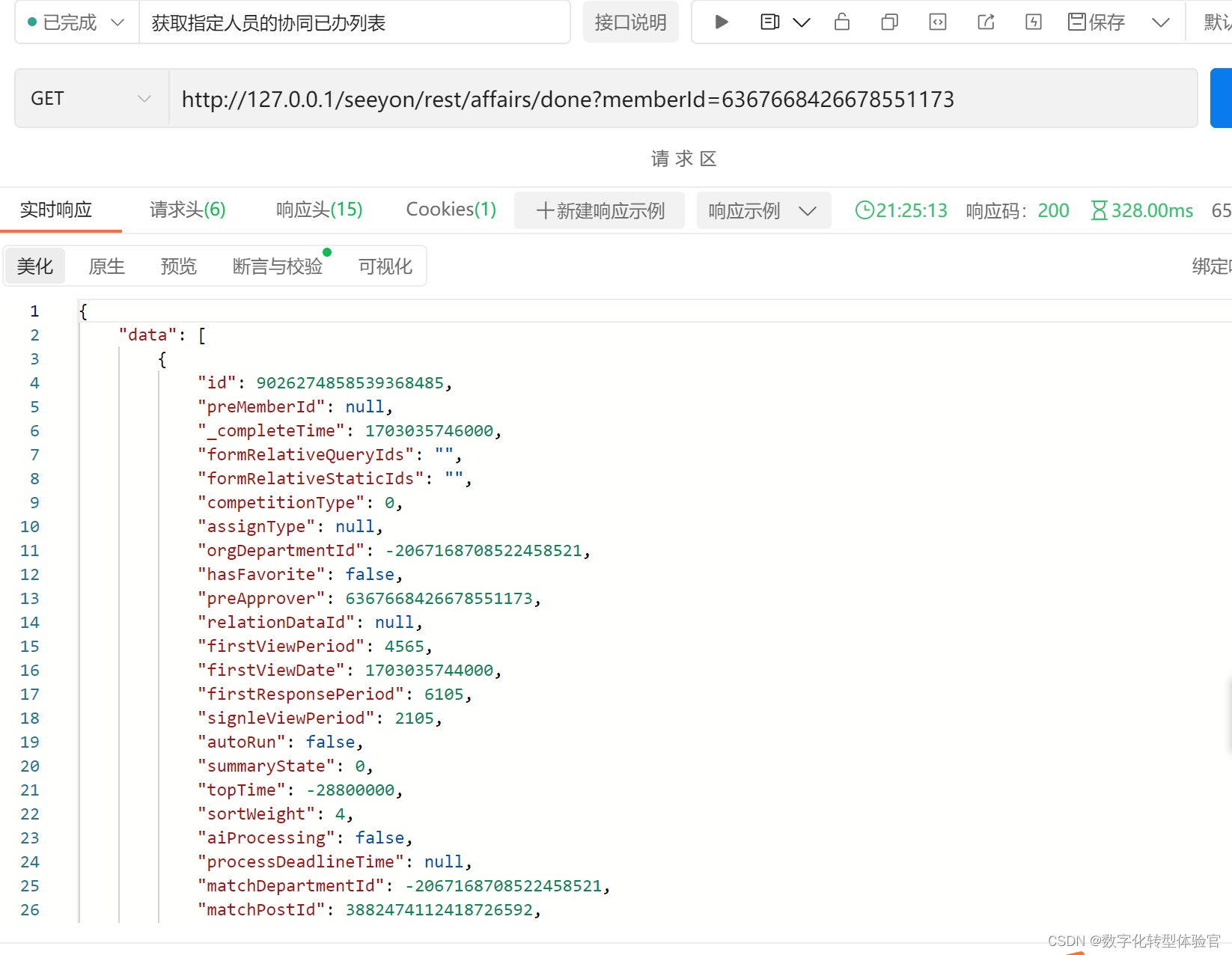Click the "assignType" line
The height and width of the screenshot is (955, 1232).
coord(290,526)
